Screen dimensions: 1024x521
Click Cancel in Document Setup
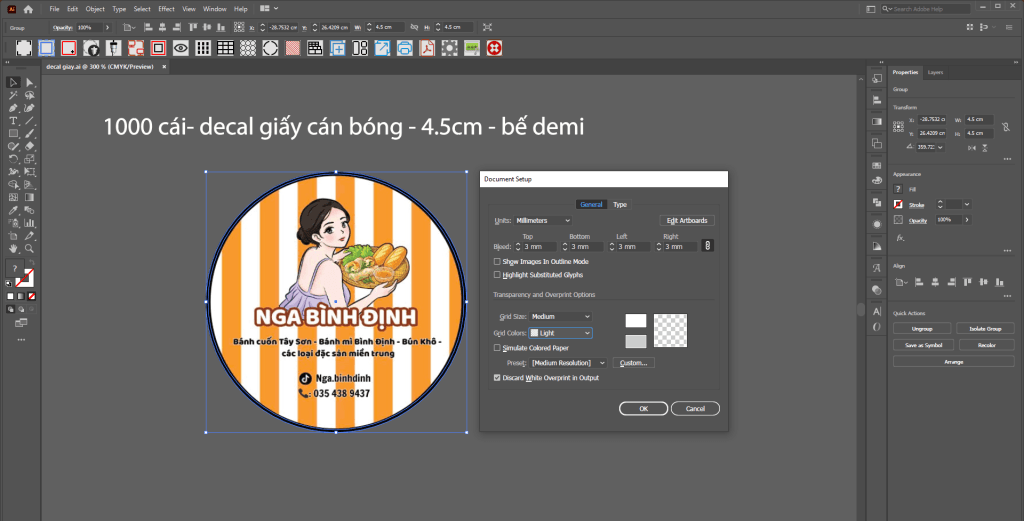pos(695,409)
